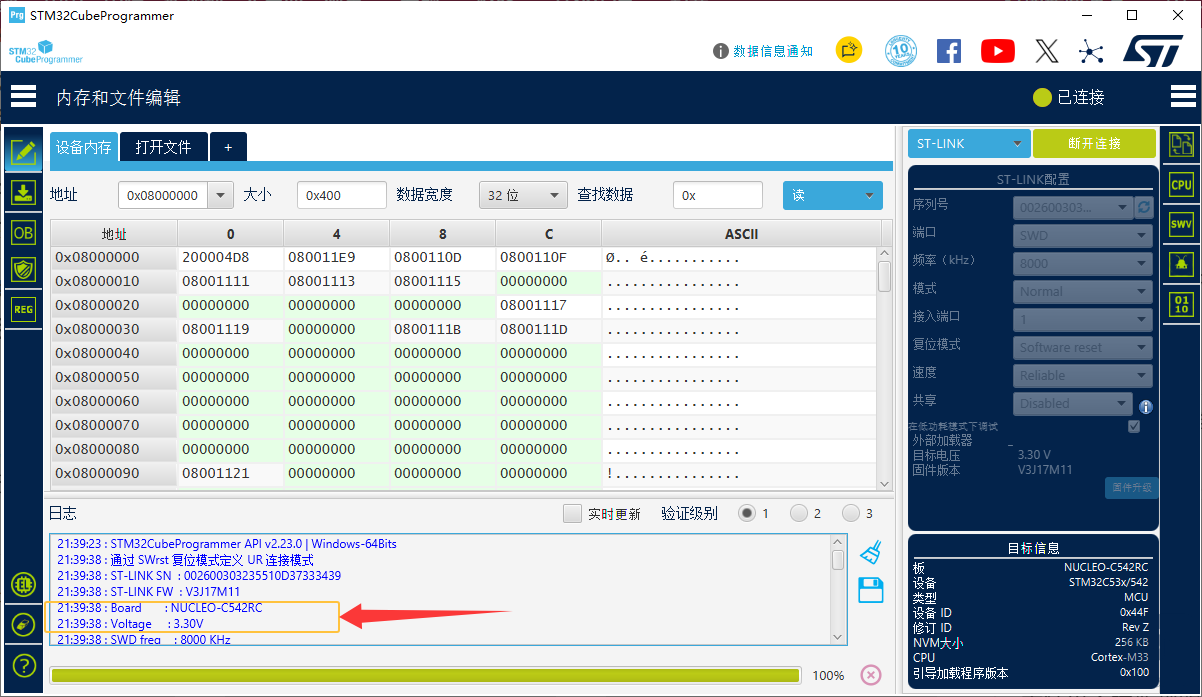Expand the Read button dropdown arrow
The height and width of the screenshot is (697, 1202).
click(869, 195)
